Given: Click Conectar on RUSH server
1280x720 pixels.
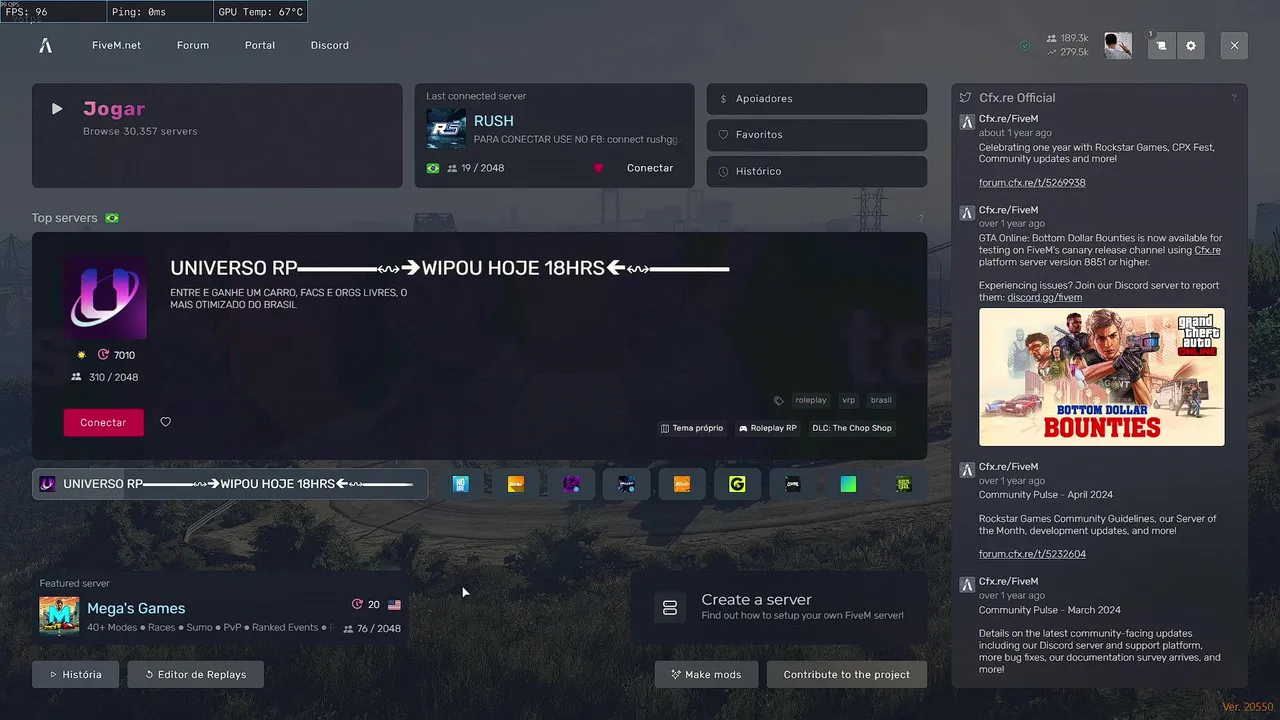Looking at the screenshot, I should pos(650,168).
